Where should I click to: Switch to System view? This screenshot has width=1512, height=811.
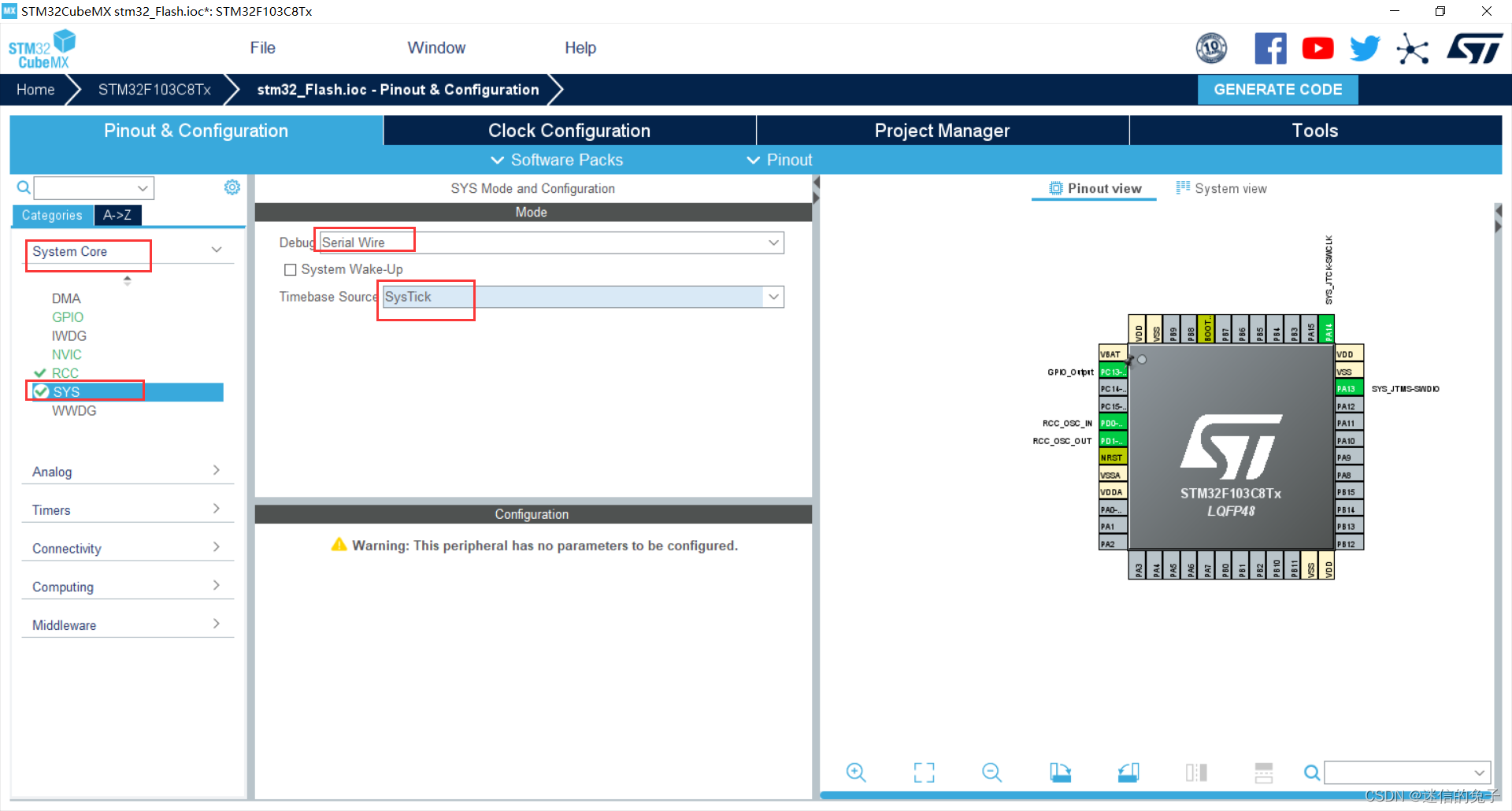(x=1221, y=189)
